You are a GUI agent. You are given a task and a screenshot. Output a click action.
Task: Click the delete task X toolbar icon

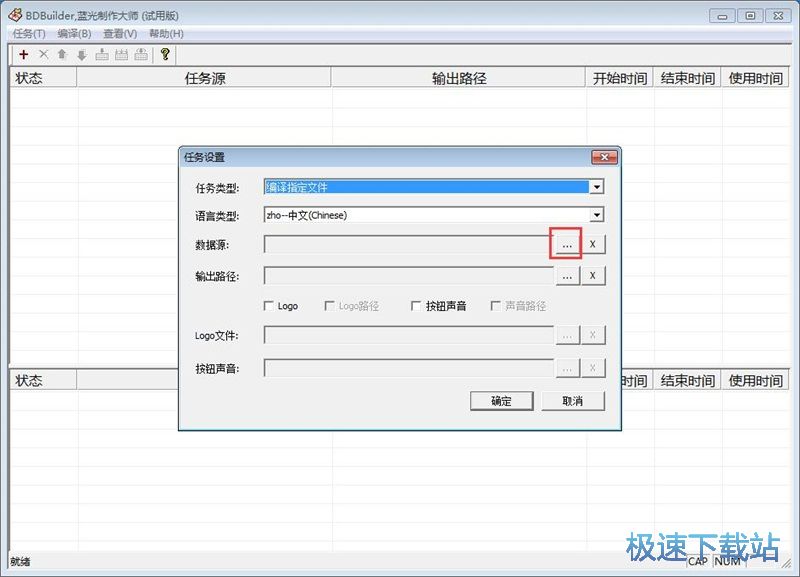click(x=43, y=54)
